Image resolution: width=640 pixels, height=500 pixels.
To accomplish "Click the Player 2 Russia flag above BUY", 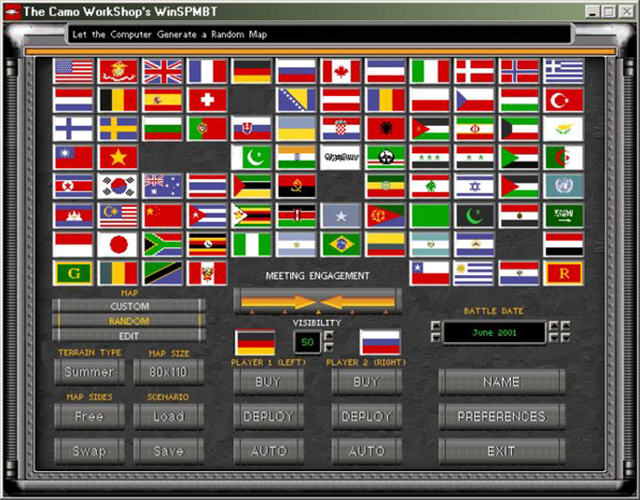I will [380, 342].
